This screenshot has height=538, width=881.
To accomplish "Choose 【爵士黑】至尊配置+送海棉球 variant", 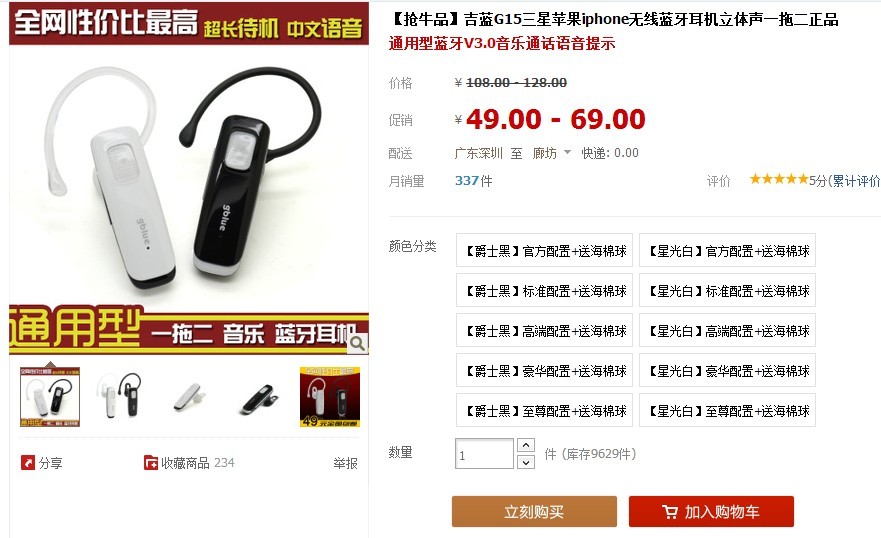I will (544, 411).
